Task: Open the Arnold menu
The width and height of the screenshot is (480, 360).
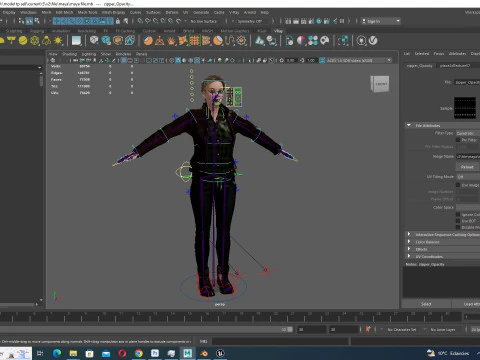Action: pyautogui.click(x=250, y=12)
